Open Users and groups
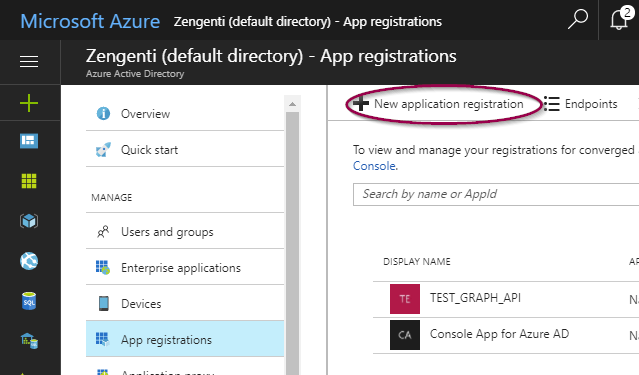The width and height of the screenshot is (639, 375). pyautogui.click(x=185, y=232)
